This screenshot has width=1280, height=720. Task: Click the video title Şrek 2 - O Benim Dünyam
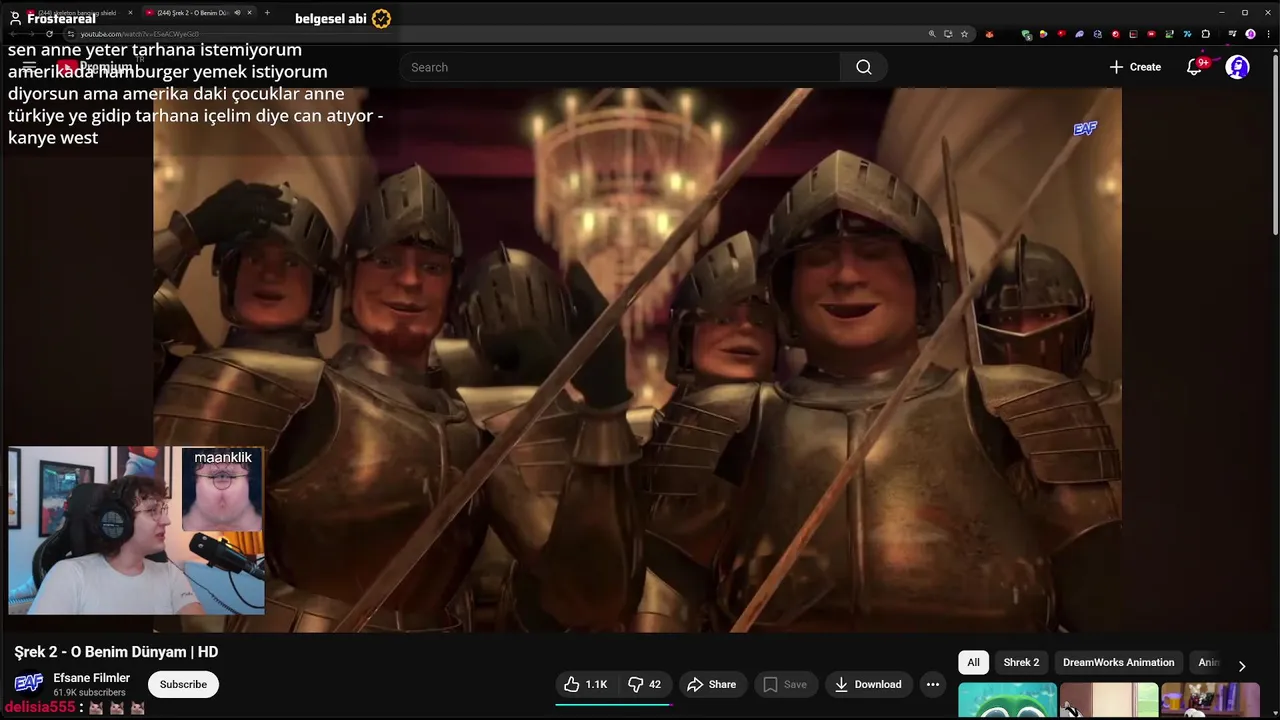116,652
